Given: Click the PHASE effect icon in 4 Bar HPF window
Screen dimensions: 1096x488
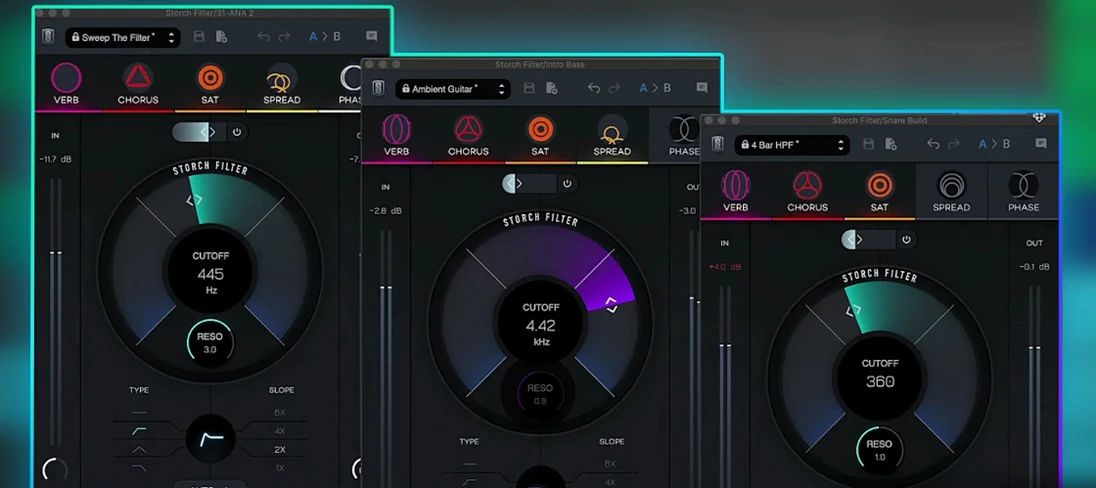Looking at the screenshot, I should pyautogui.click(x=1023, y=185).
